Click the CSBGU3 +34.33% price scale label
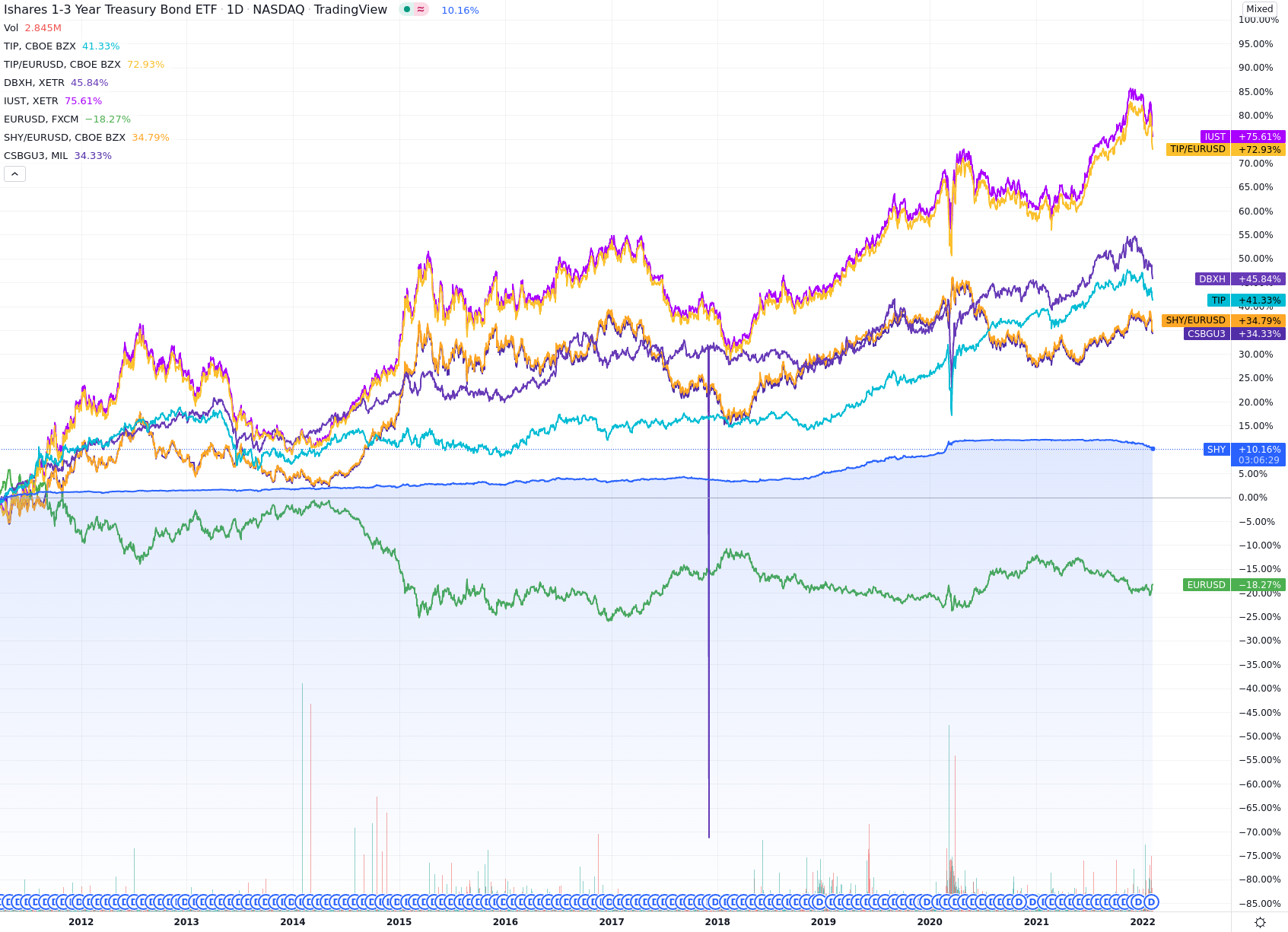The image size is (1288, 932). coord(1235,334)
